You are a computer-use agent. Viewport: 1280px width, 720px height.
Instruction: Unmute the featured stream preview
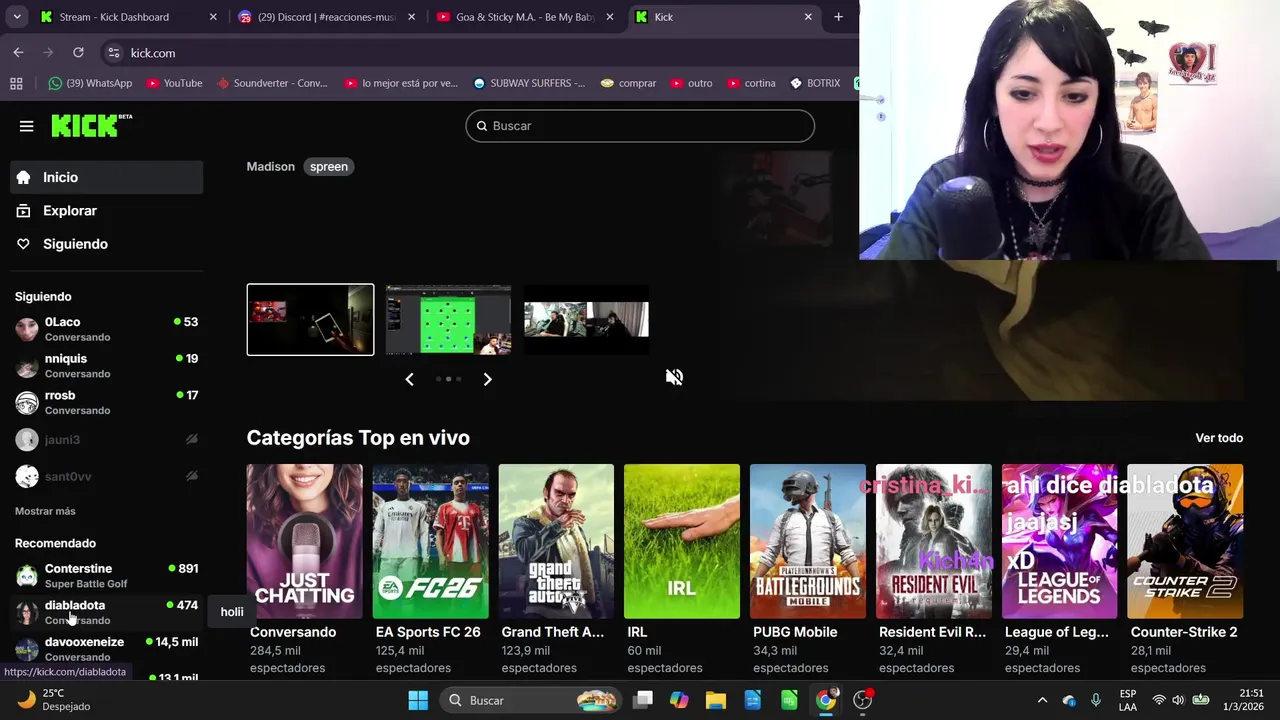tap(675, 377)
